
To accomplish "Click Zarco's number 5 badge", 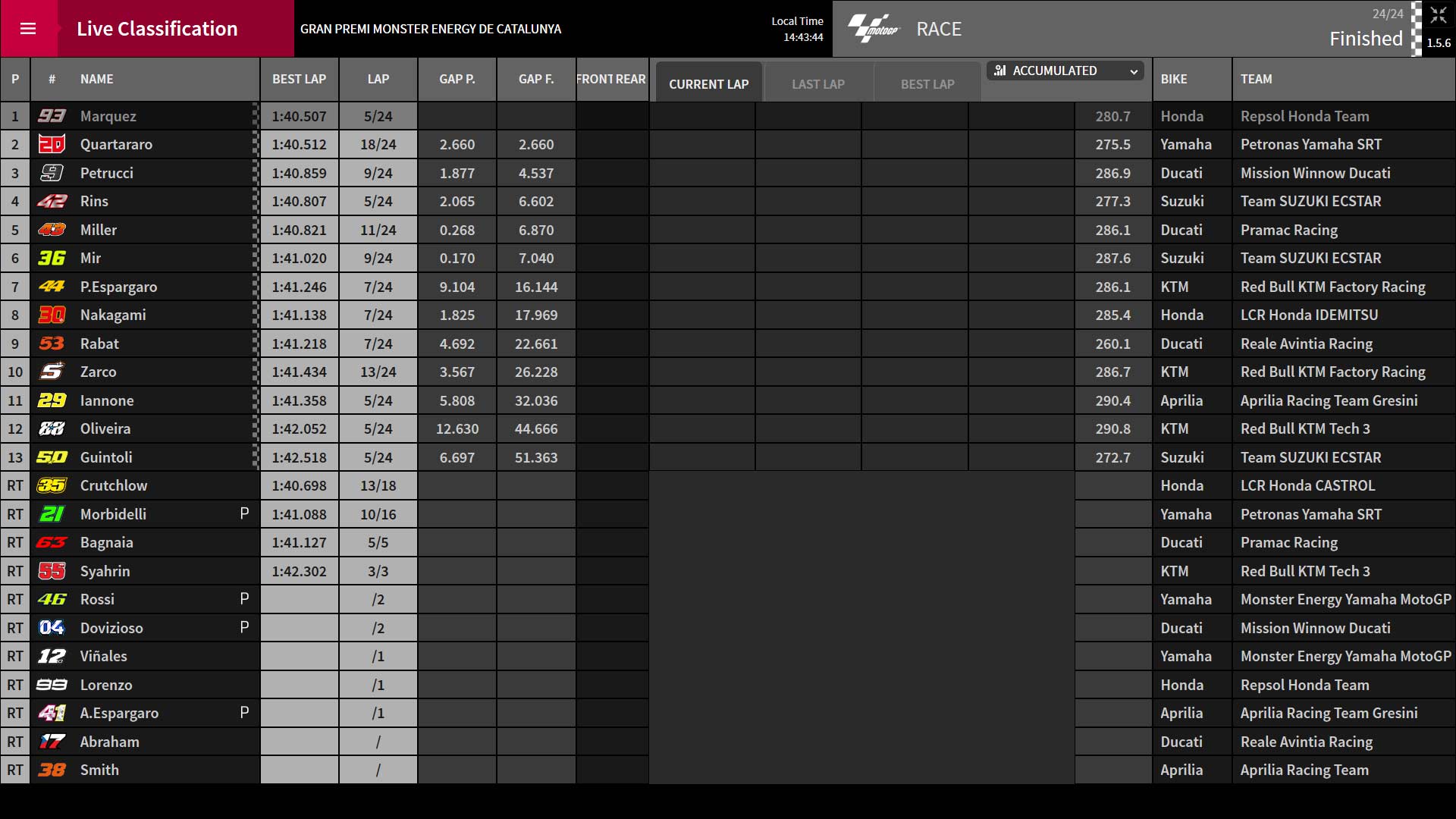I will (52, 372).
